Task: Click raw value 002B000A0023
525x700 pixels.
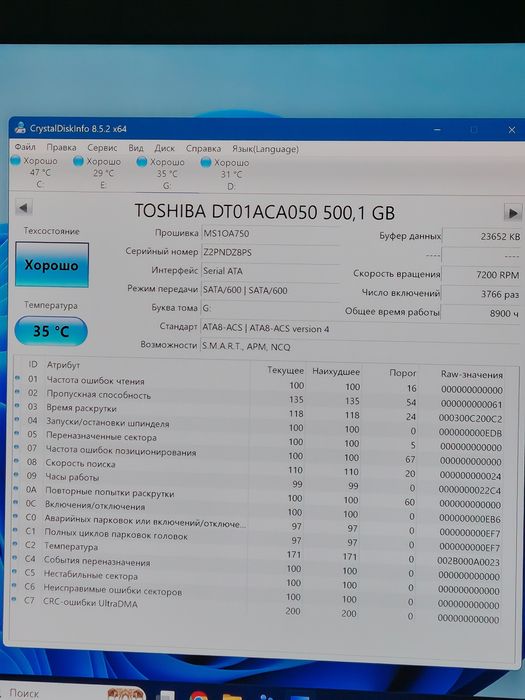Action: pyautogui.click(x=468, y=562)
